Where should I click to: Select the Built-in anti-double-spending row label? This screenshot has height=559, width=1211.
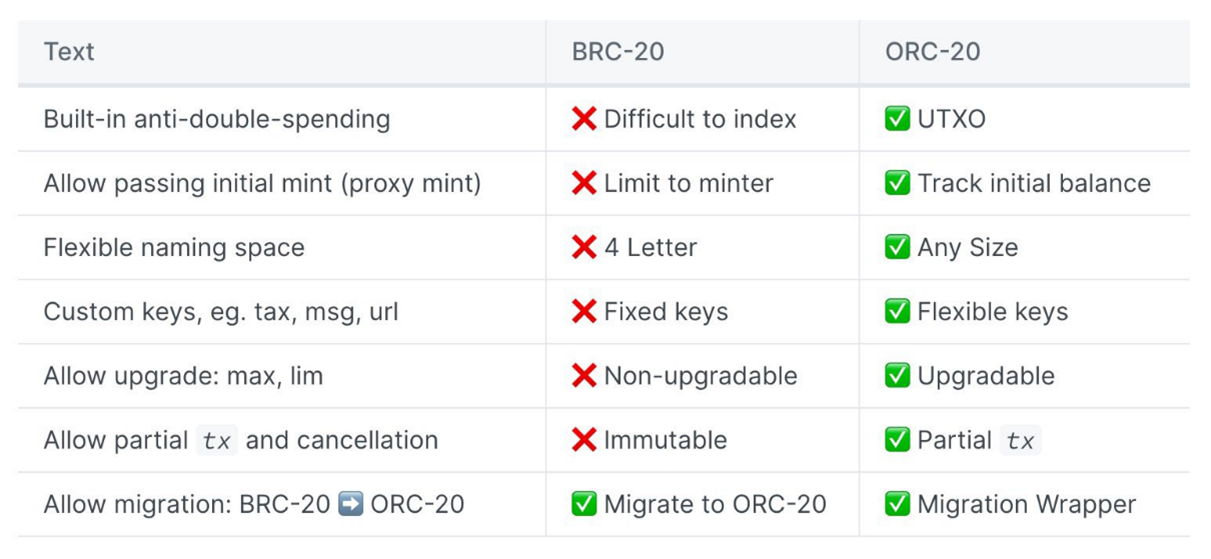tap(217, 119)
